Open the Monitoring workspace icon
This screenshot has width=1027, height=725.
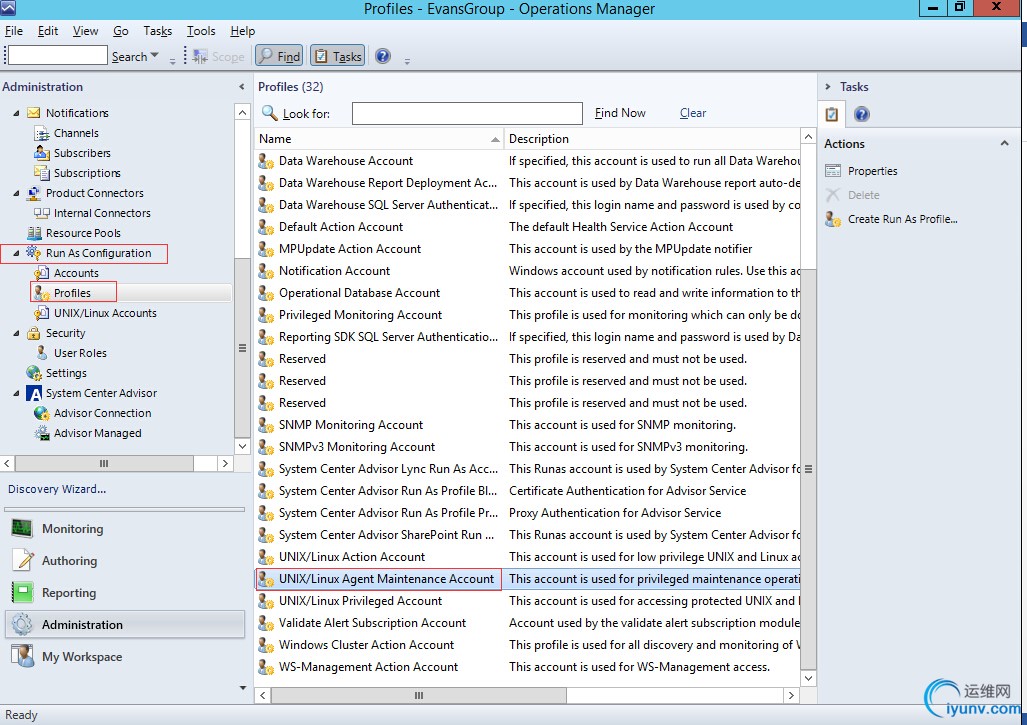(22, 529)
